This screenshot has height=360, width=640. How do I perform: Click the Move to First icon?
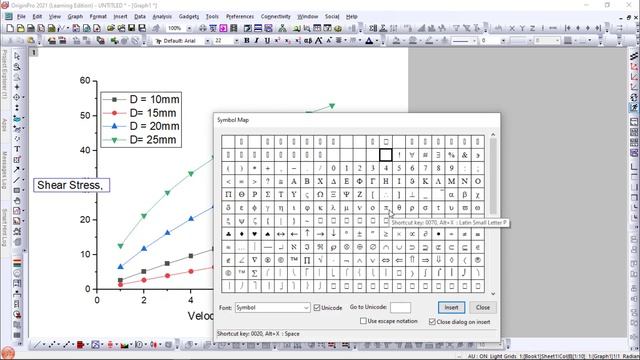coord(567,28)
